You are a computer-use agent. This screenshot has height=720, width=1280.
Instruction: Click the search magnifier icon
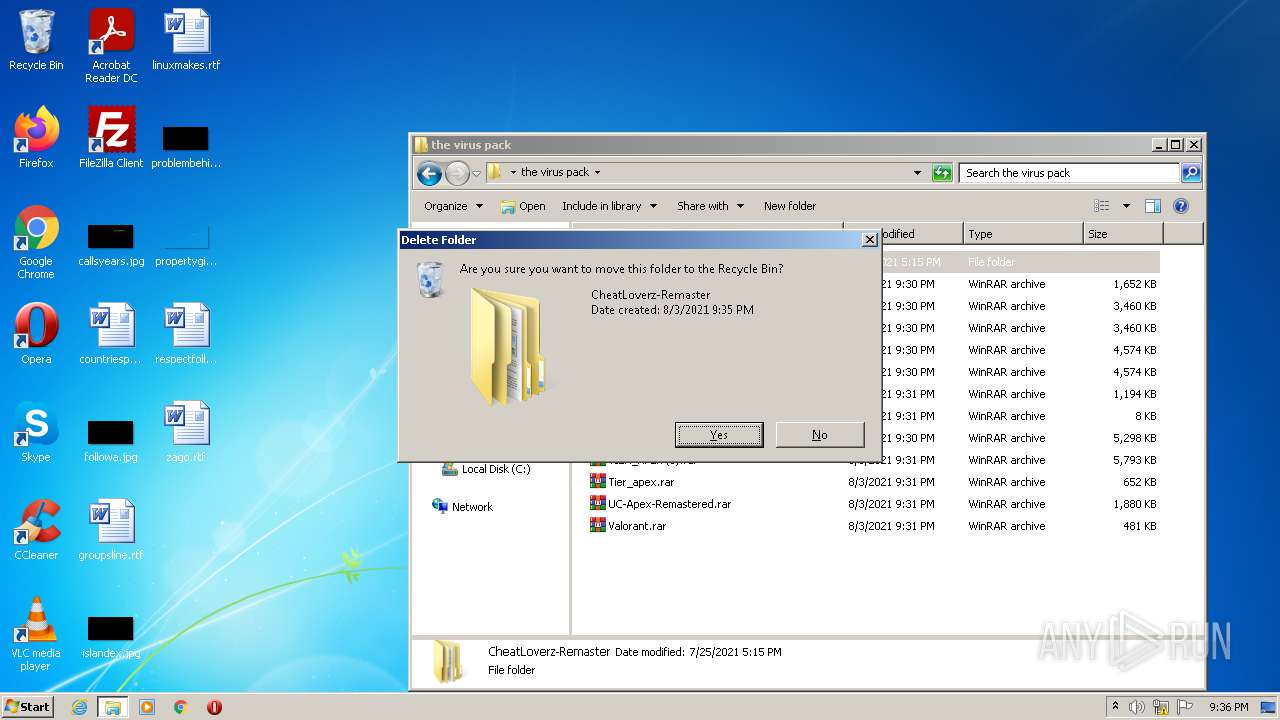[x=1190, y=173]
